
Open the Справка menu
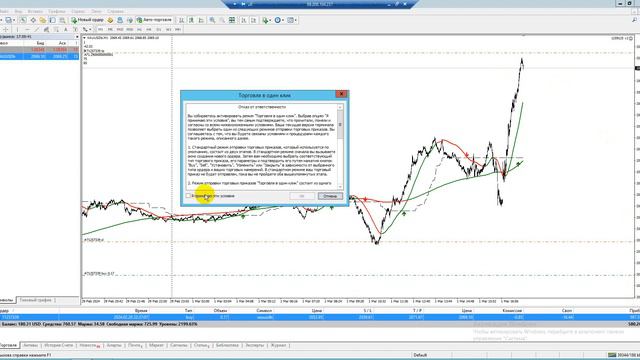116,11
